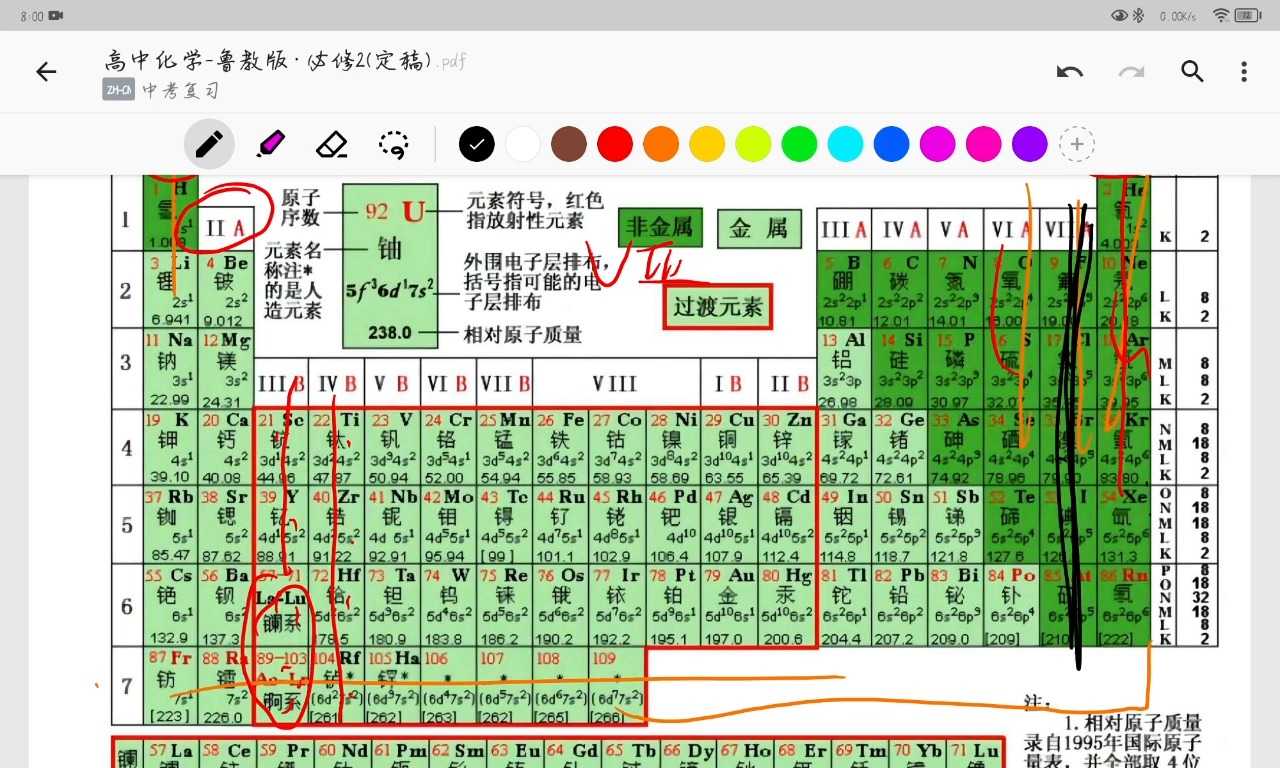Tap the camera recording status icon
The image size is (1280, 768).
[x=56, y=16]
